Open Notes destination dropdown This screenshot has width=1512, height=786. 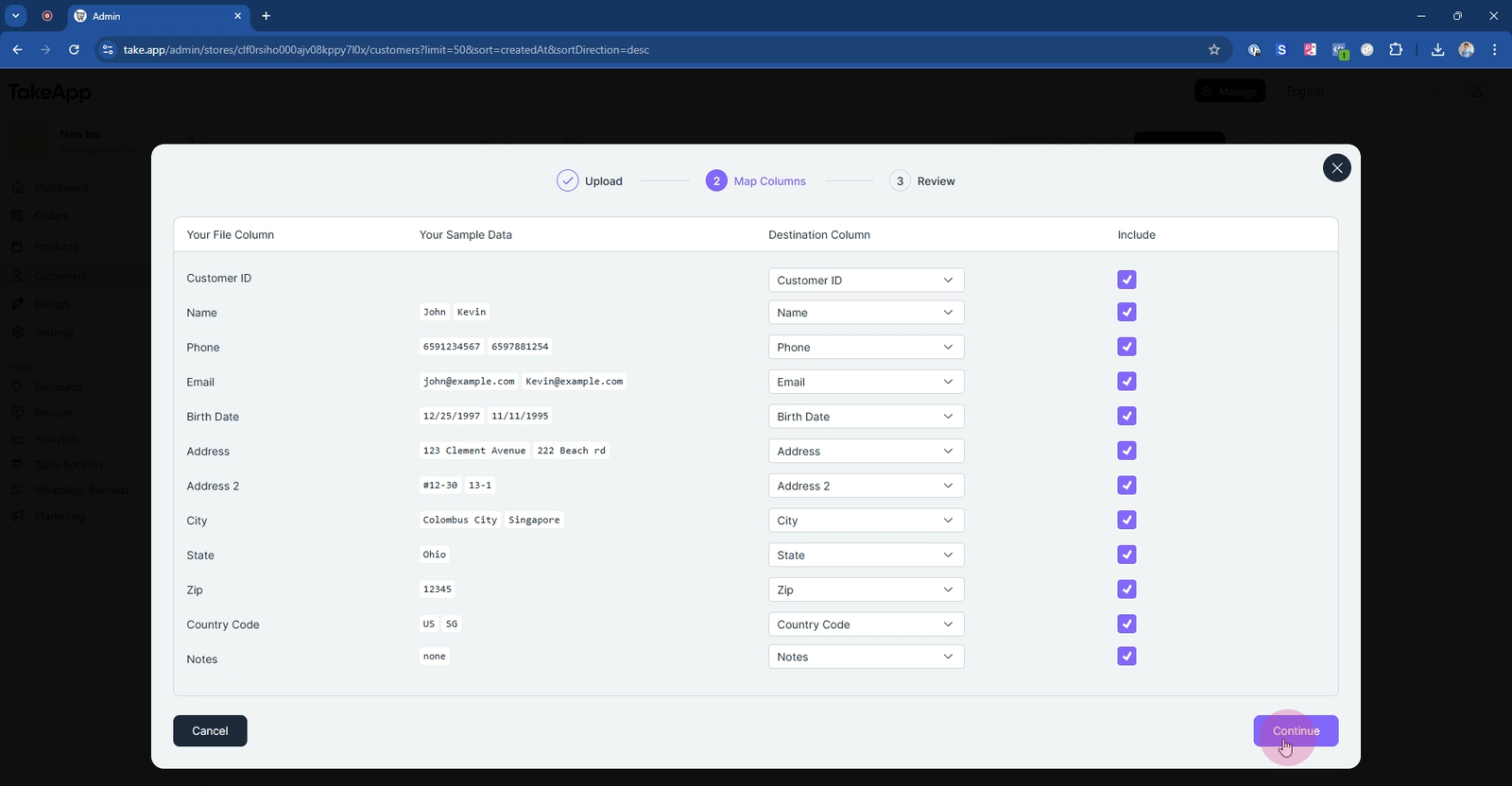coord(866,657)
